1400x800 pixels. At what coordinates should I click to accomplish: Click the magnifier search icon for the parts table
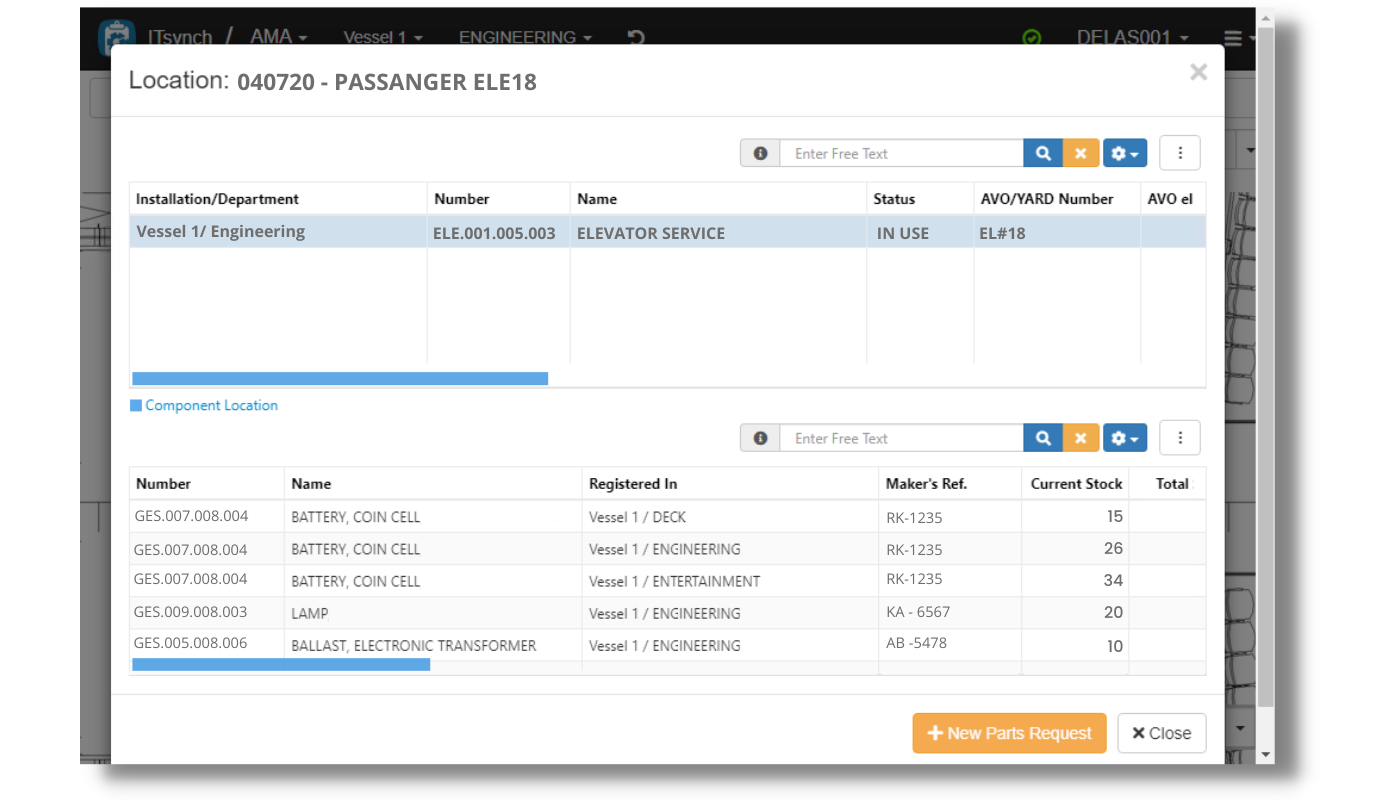(x=1043, y=437)
